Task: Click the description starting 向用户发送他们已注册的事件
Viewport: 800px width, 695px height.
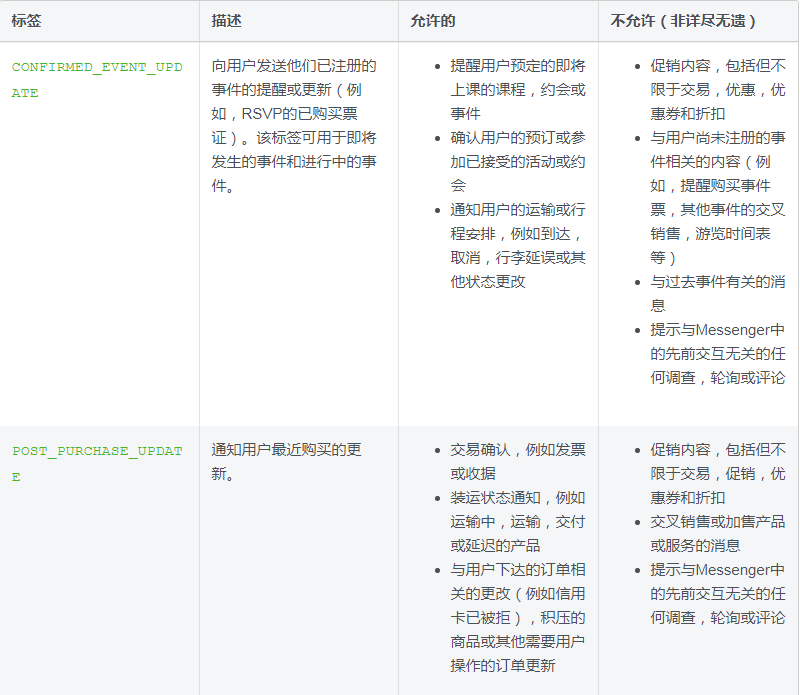Action: 294,125
